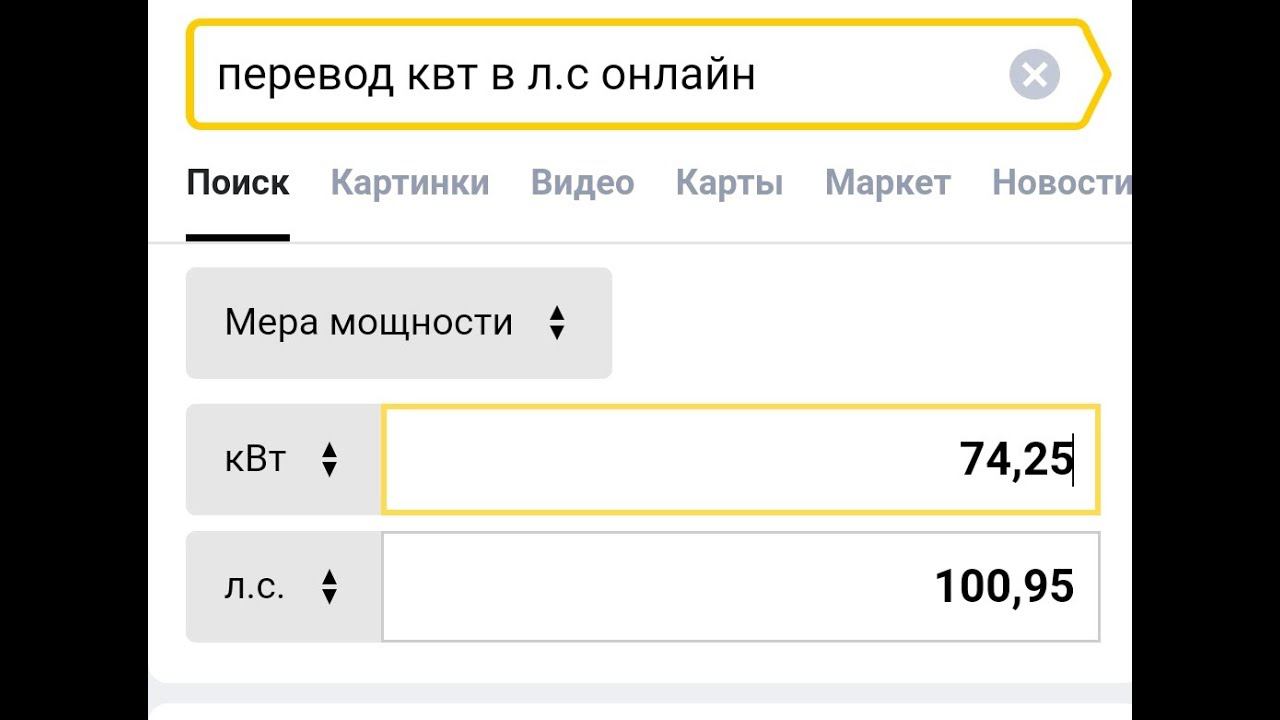Screen dimensions: 1280x720
Task: Select the Маркет tab
Action: 887,183
